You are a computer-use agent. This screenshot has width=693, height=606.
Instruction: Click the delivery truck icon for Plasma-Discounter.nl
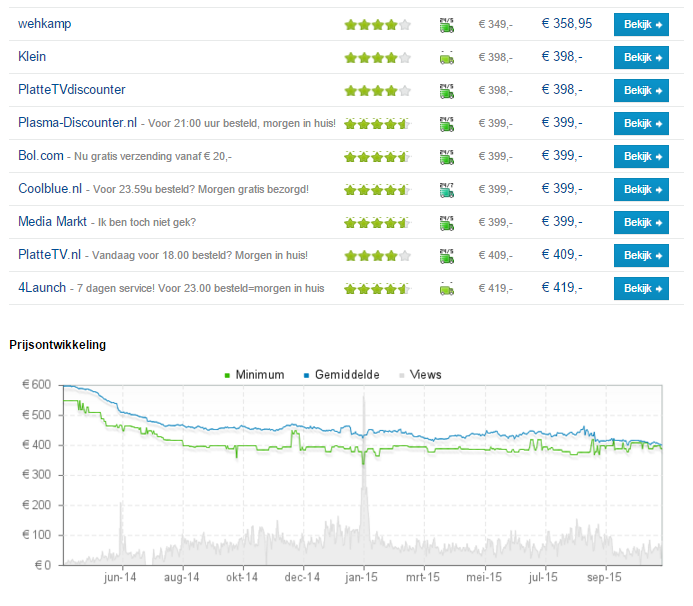447,124
